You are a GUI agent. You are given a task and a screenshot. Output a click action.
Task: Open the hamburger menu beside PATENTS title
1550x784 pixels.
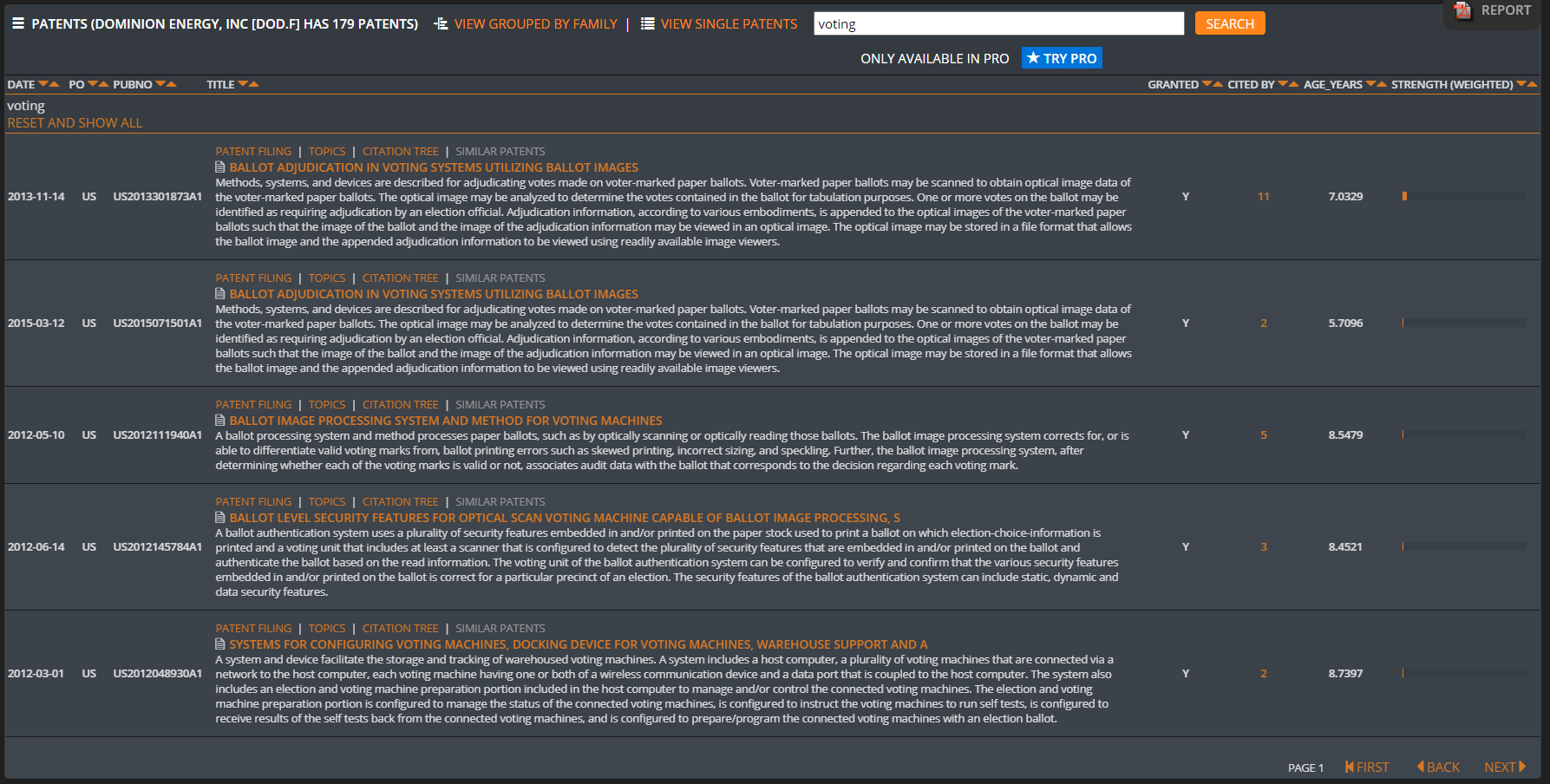(17, 23)
